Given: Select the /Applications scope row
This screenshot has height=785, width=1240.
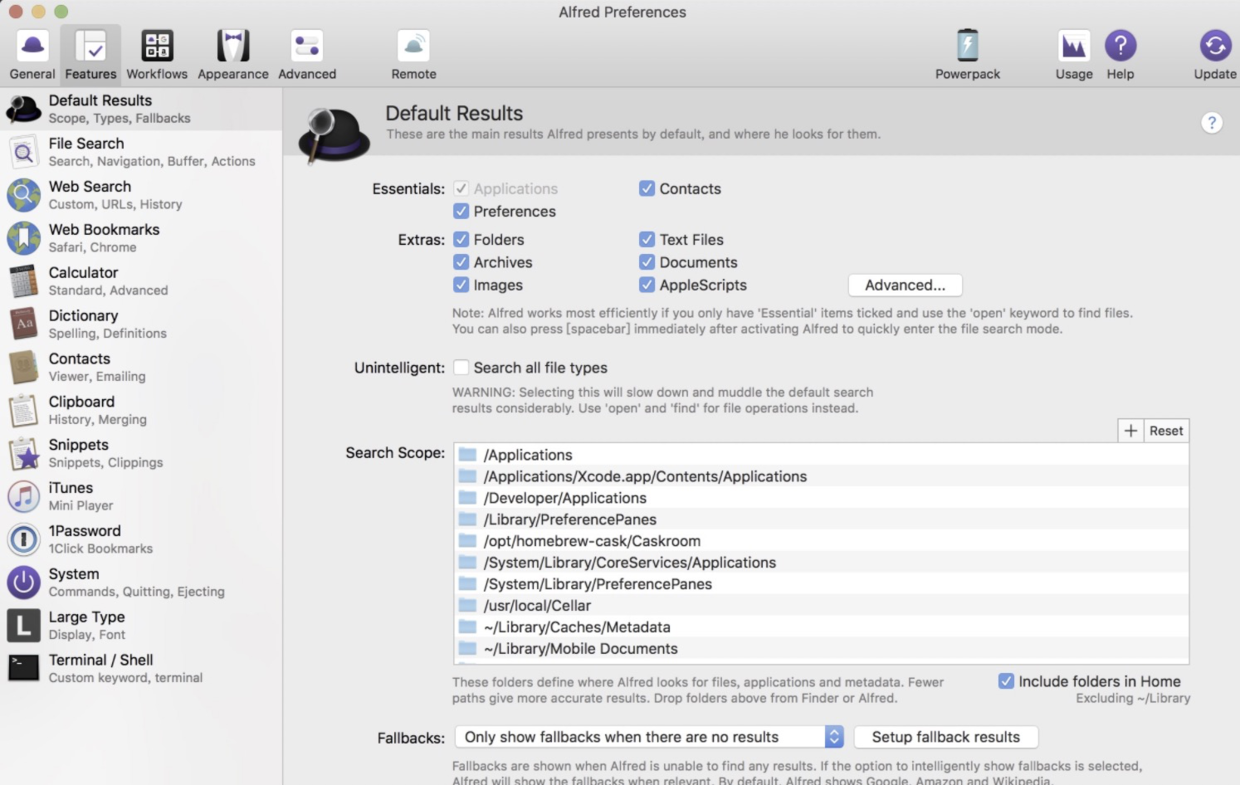Looking at the screenshot, I should click(x=821, y=455).
